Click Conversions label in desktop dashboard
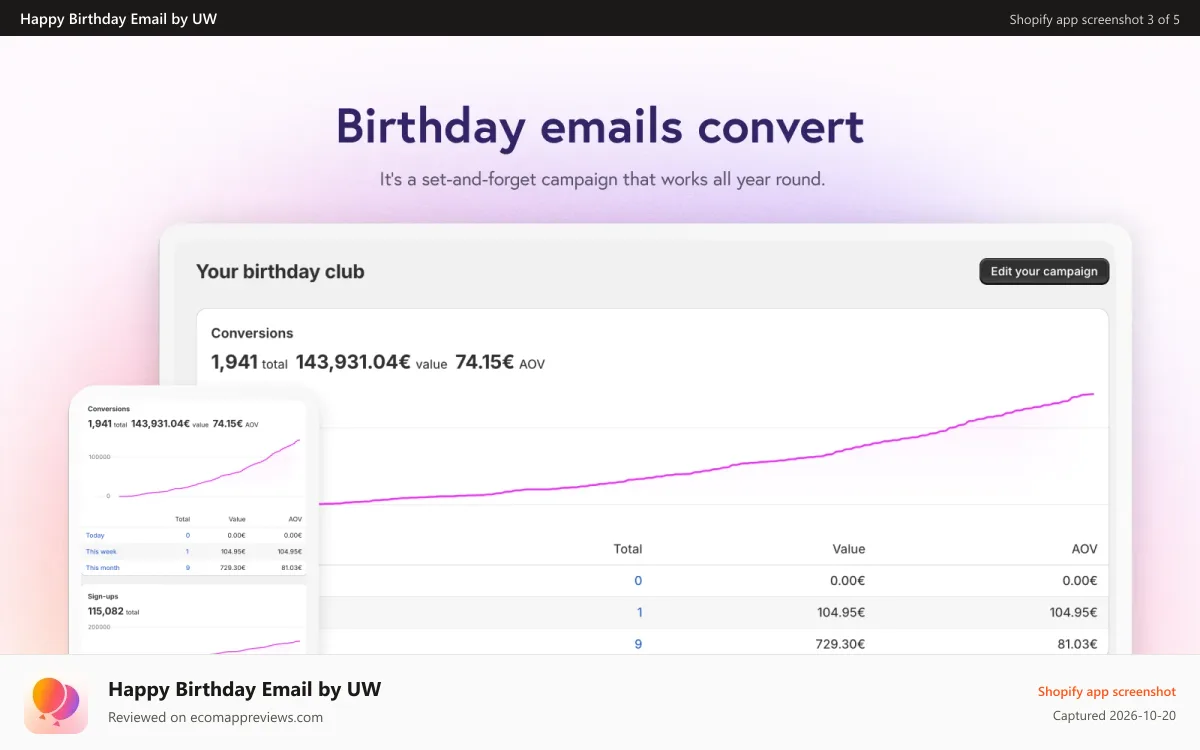This screenshot has width=1200, height=750. tap(252, 333)
